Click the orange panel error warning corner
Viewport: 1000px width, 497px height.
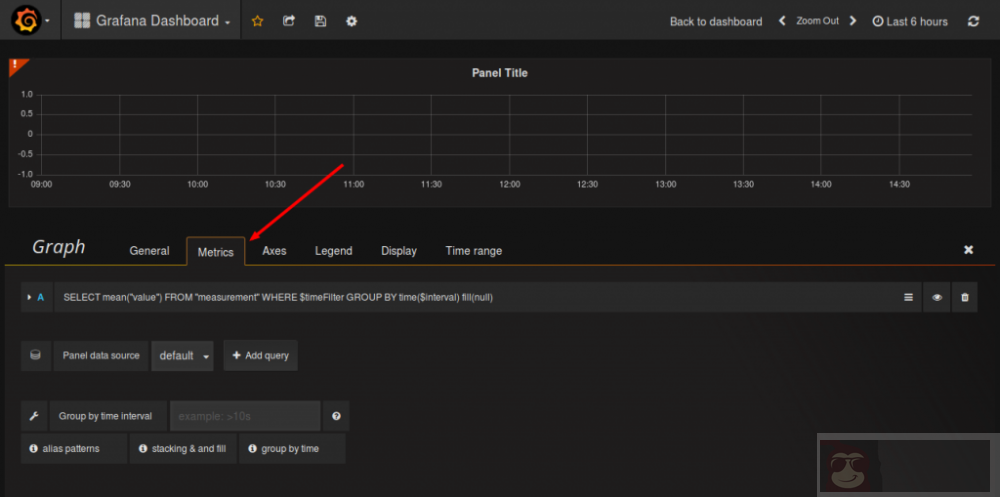point(17,65)
